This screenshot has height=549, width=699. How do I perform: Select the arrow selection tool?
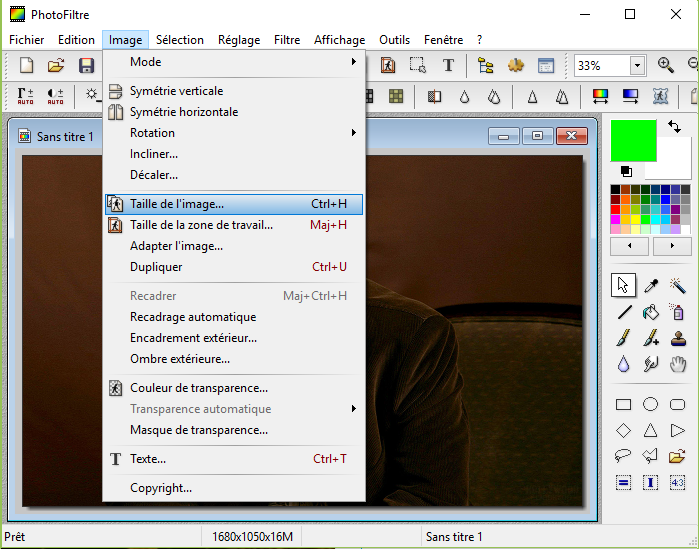623,285
